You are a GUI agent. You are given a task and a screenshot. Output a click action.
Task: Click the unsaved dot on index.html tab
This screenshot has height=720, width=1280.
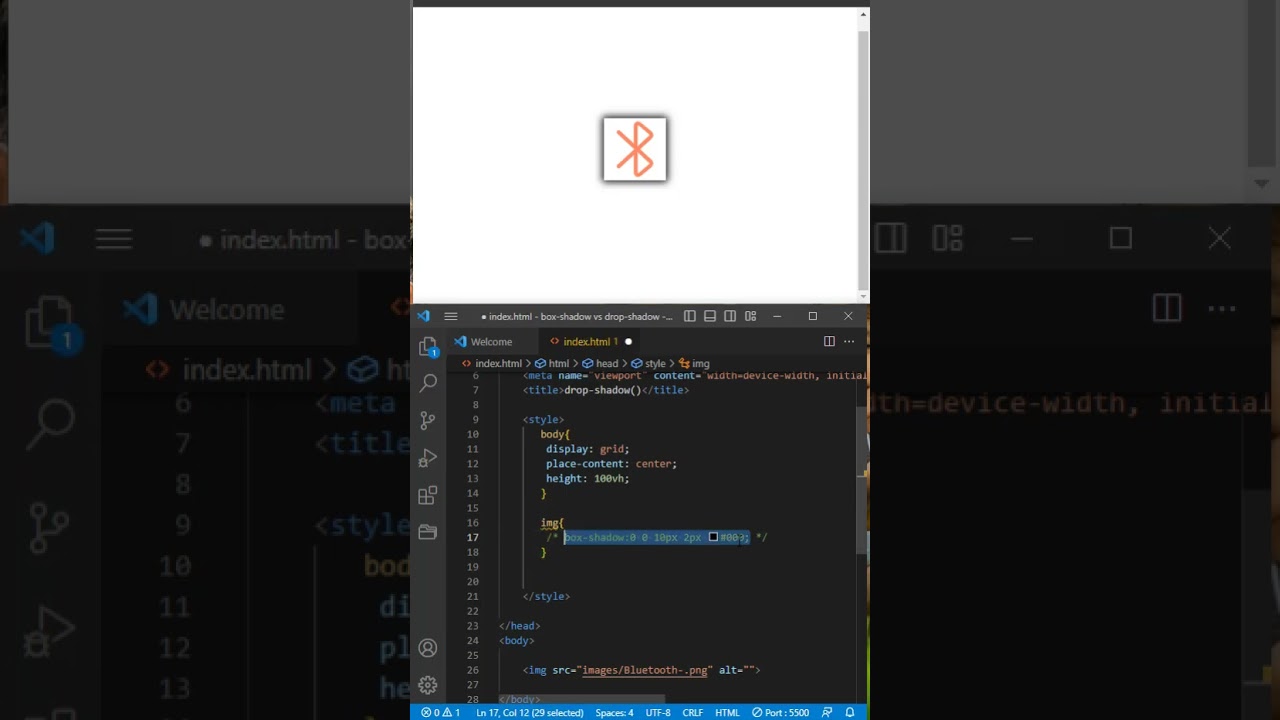[628, 342]
